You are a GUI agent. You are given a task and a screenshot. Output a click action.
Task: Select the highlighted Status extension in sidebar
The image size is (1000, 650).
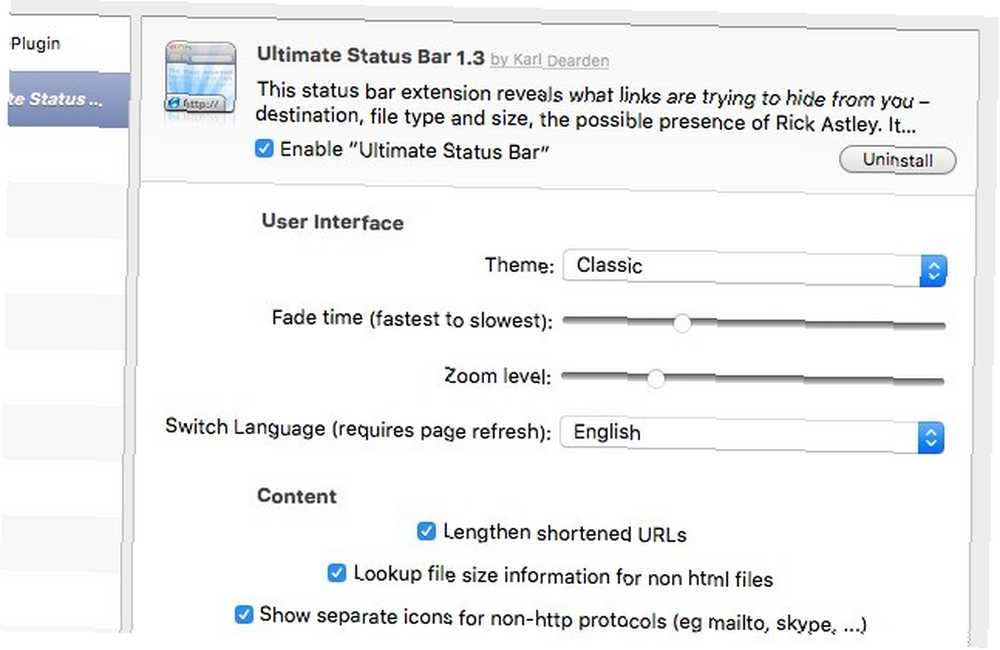(68, 100)
